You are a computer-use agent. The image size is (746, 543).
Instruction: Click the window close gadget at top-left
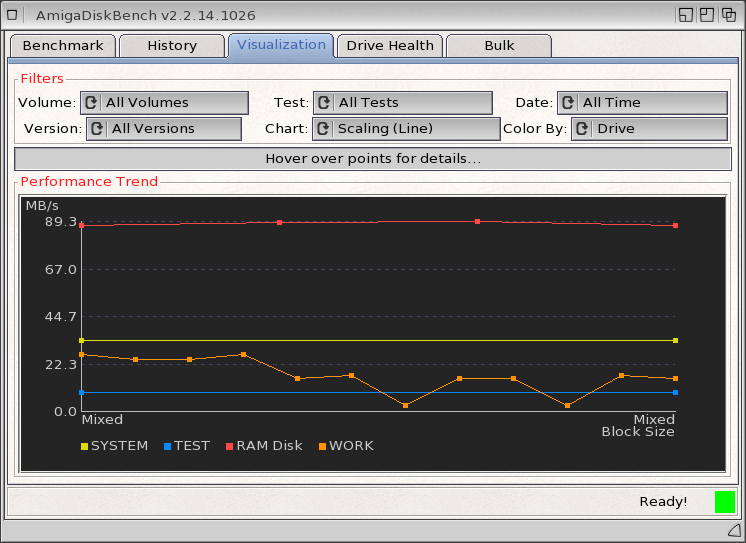coord(14,15)
